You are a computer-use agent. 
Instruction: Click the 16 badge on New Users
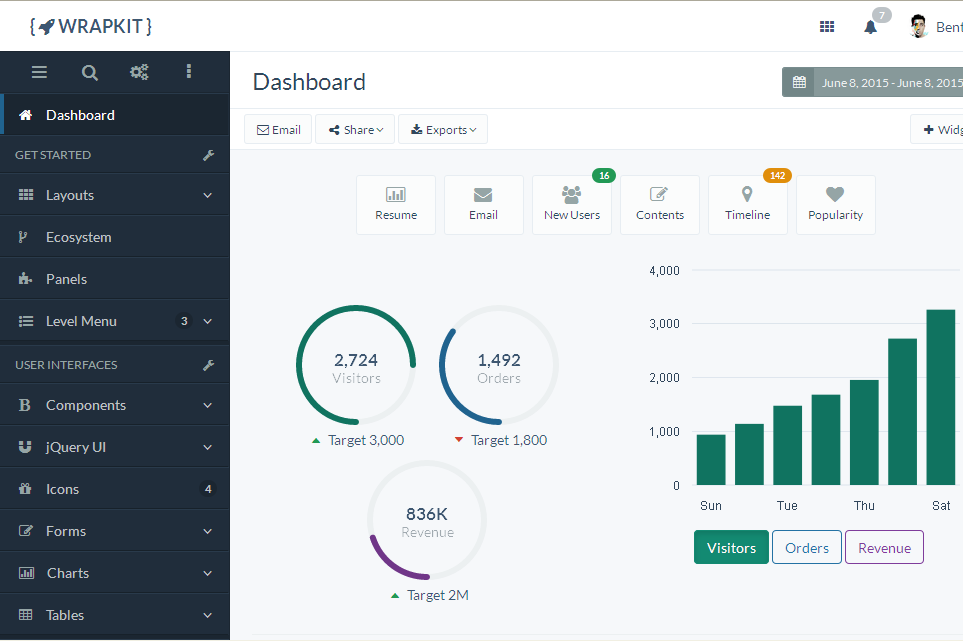point(604,176)
